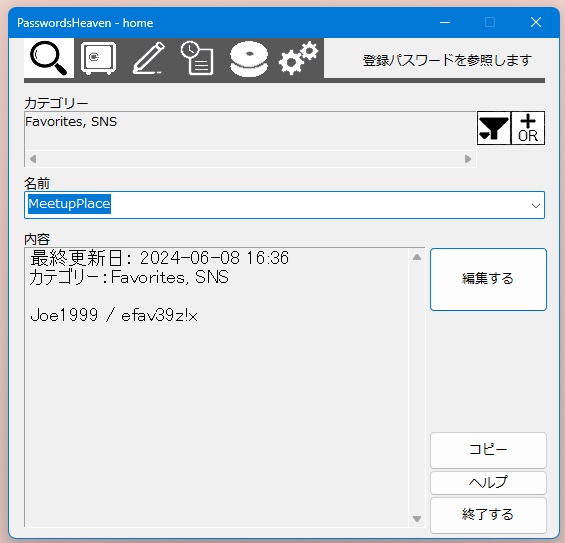The width and height of the screenshot is (565, 543).
Task: Open the gears settings tab
Action: (x=299, y=58)
